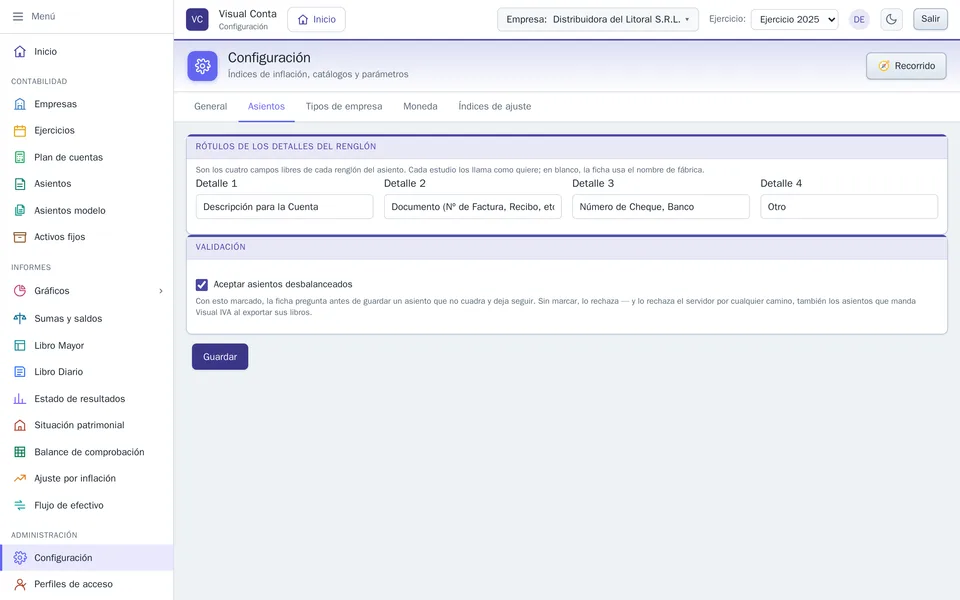Click the "Aceptar asientos desbalanceados" label text
The image size is (960, 600).
(x=283, y=285)
